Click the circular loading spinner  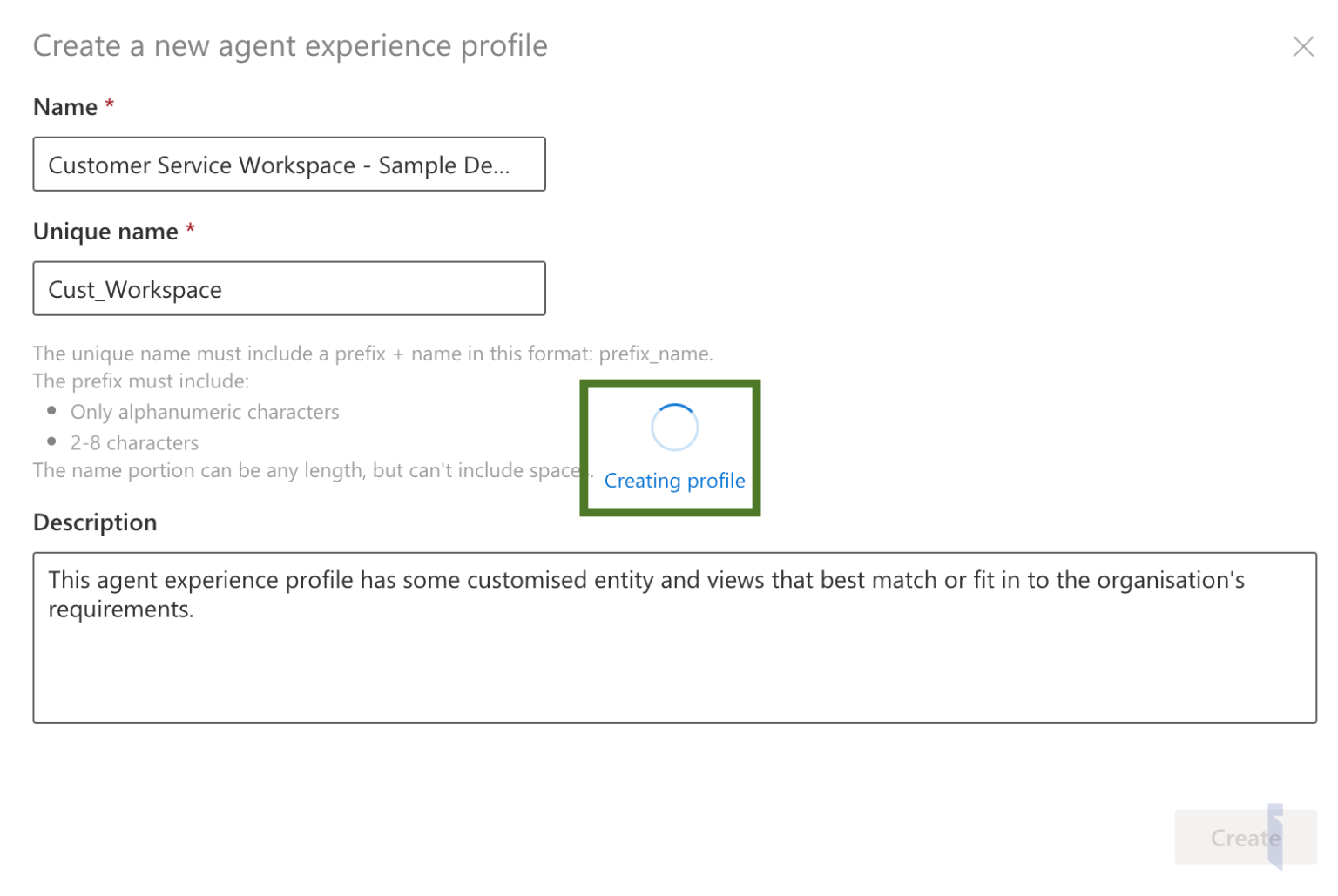674,428
